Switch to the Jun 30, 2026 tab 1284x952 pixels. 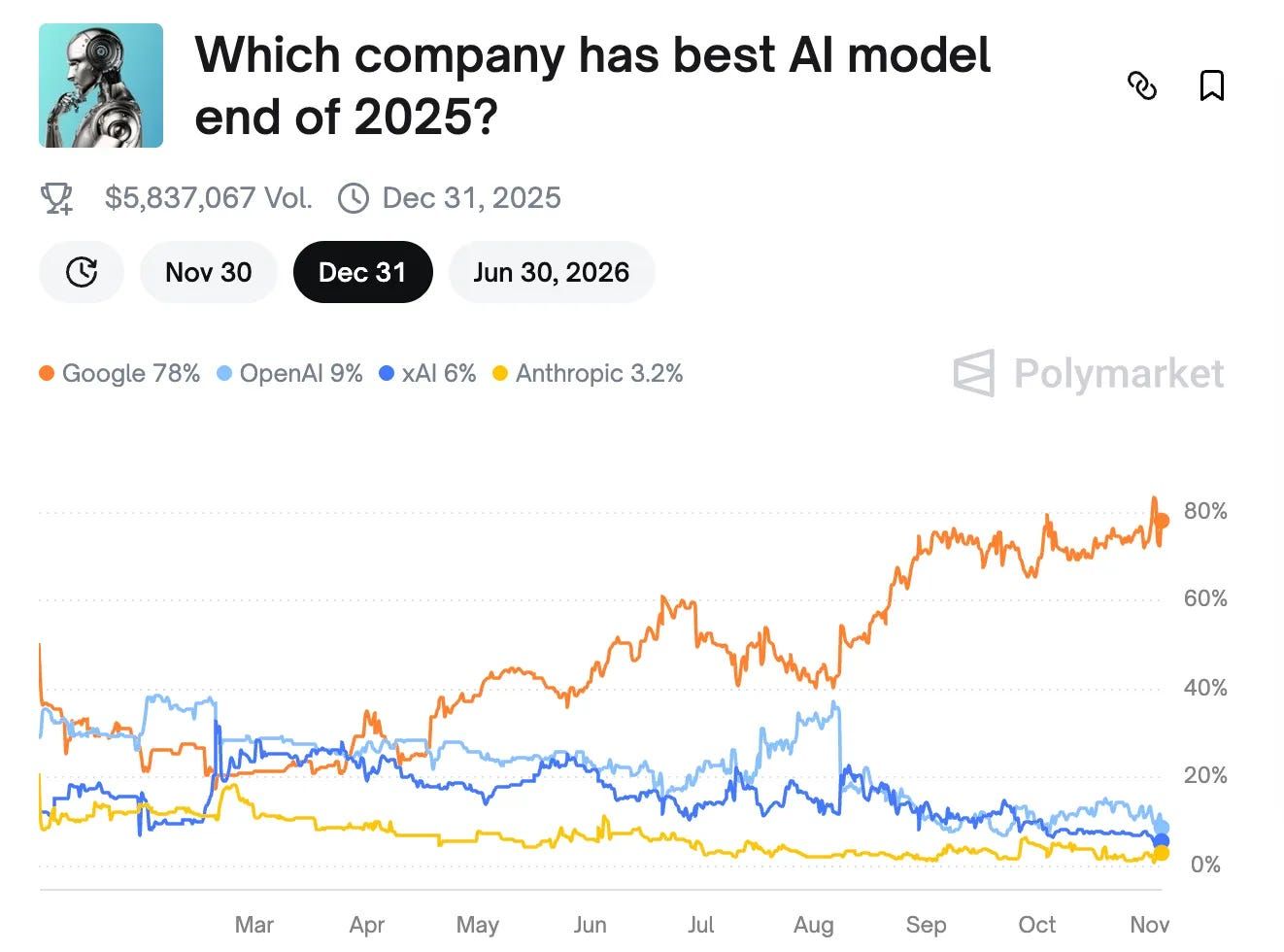552,272
